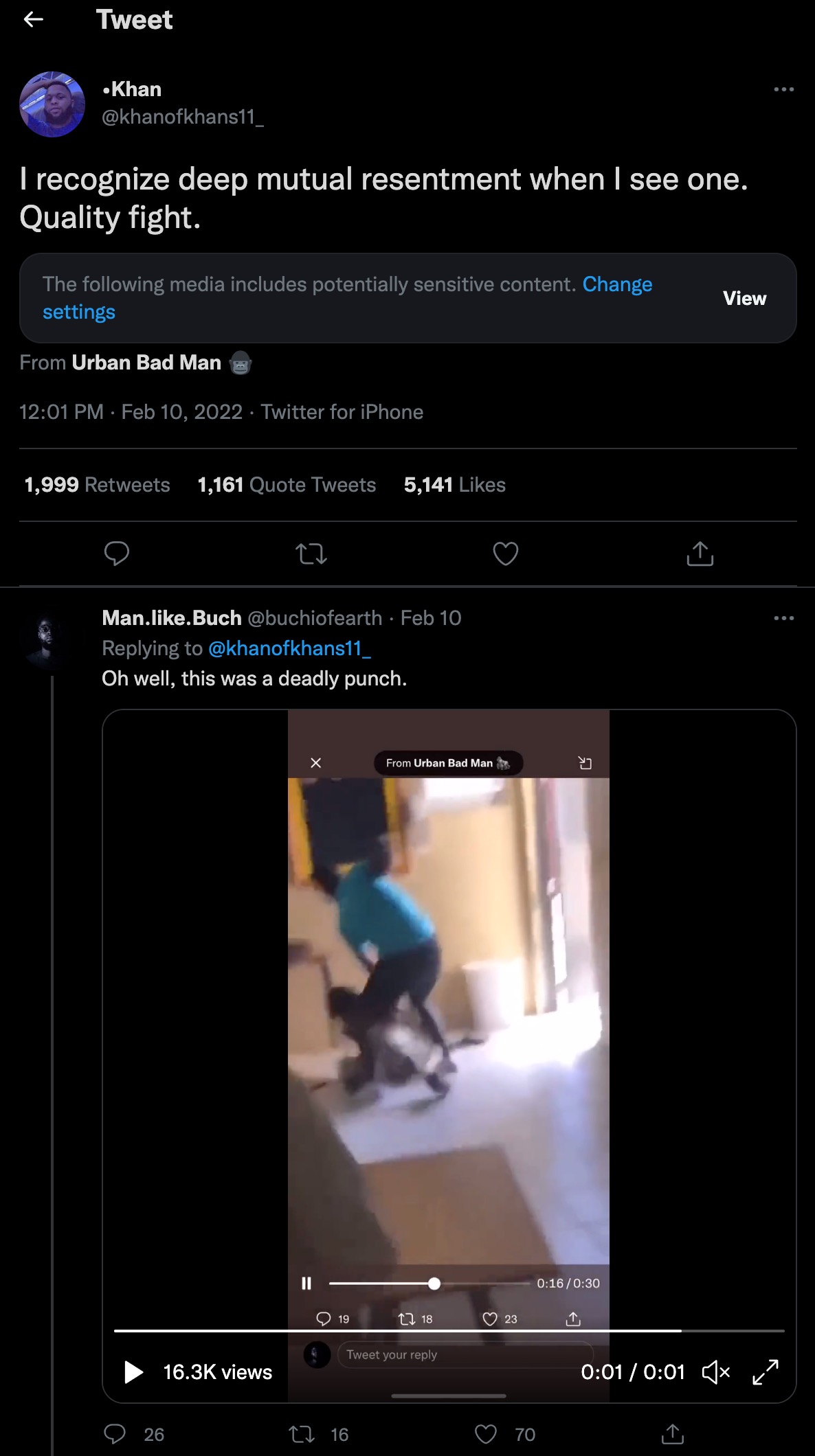The width and height of the screenshot is (815, 1456).
Task: Retweet Man.like.Buch's reply
Action: point(302,1434)
